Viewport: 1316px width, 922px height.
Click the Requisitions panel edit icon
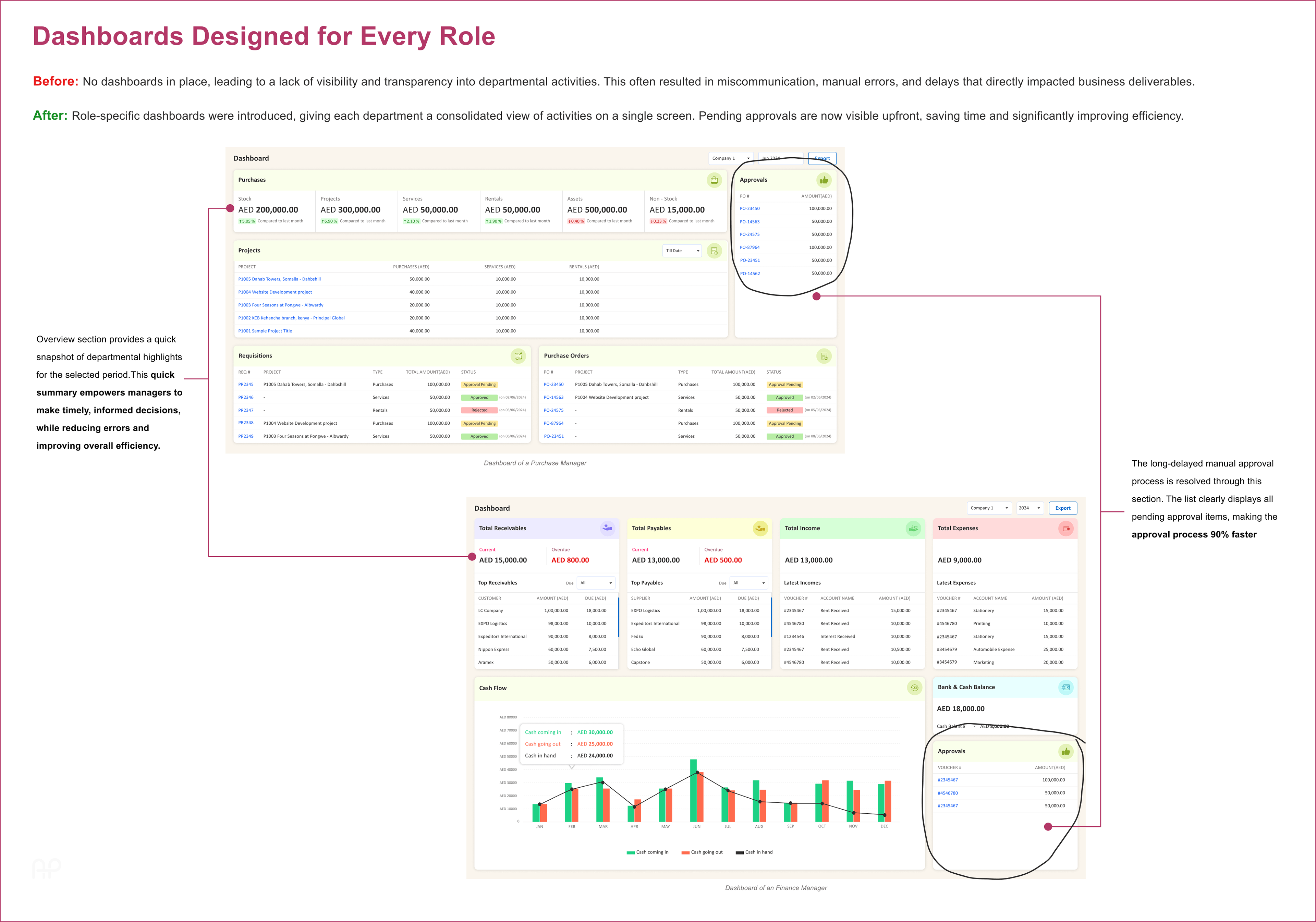click(517, 356)
